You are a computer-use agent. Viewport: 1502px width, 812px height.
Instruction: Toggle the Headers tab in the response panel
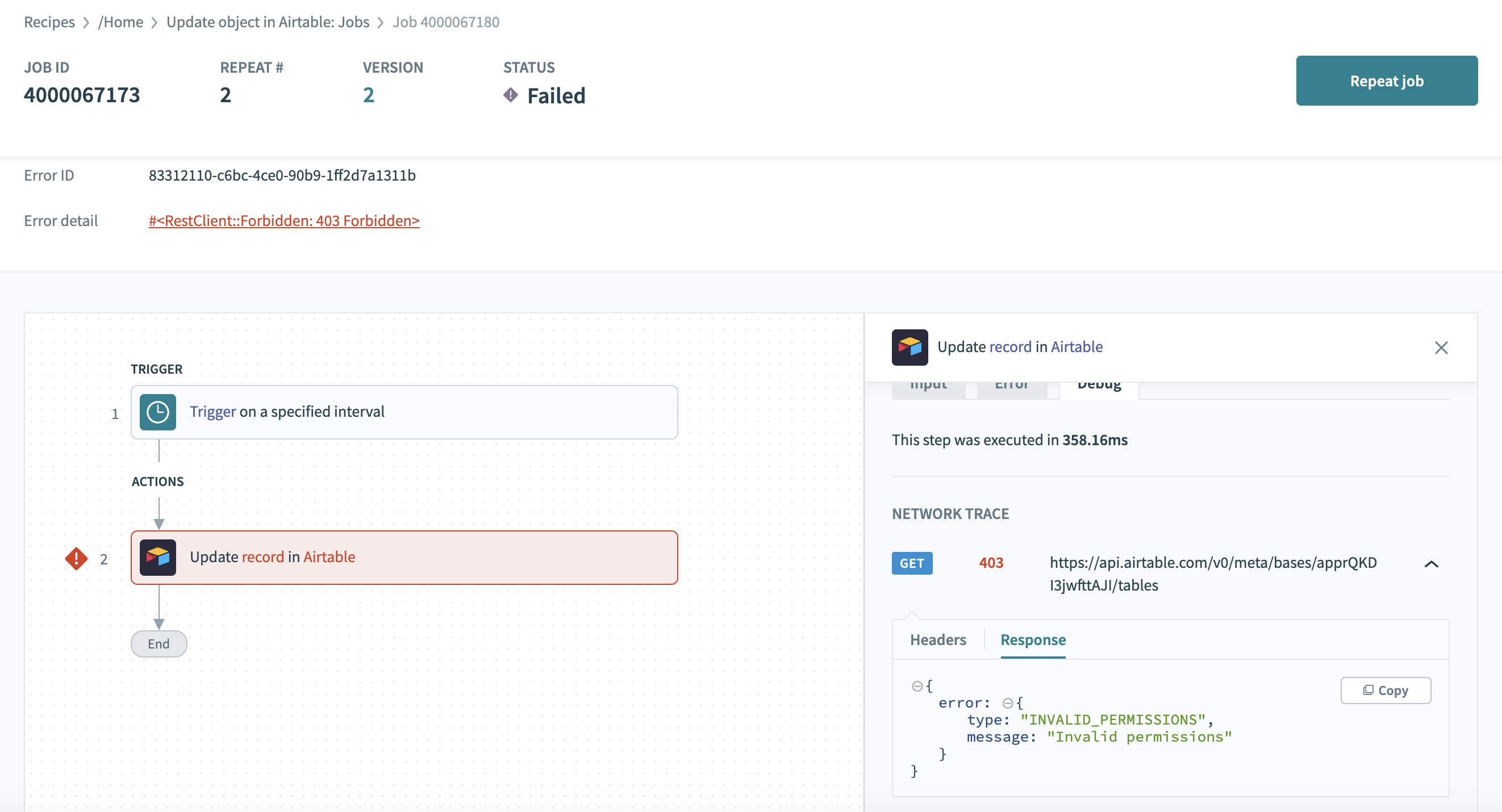[x=936, y=639]
